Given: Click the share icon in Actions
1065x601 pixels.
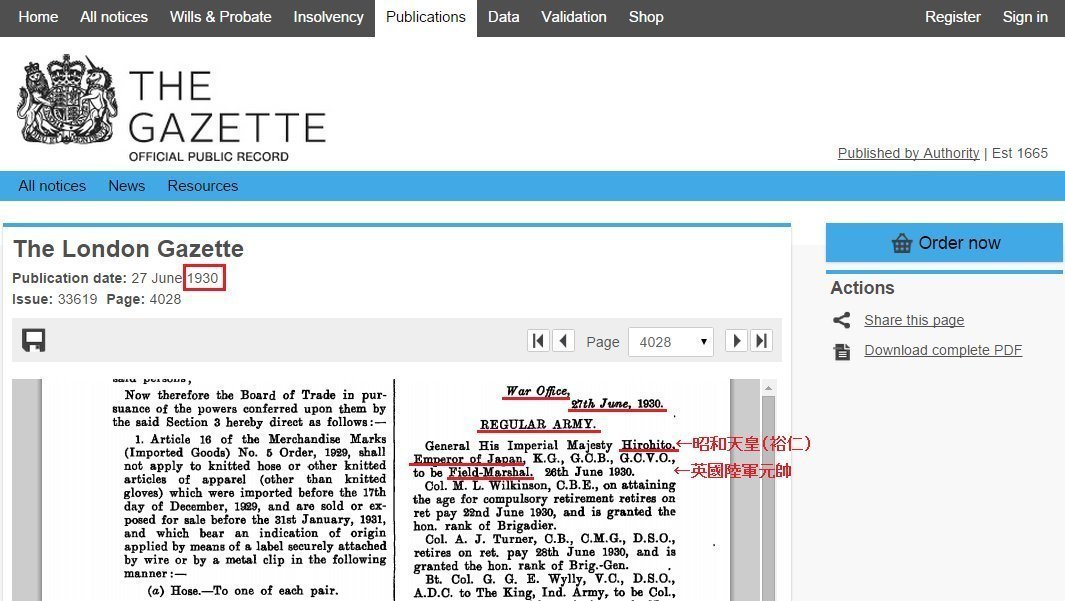Looking at the screenshot, I should click(842, 320).
